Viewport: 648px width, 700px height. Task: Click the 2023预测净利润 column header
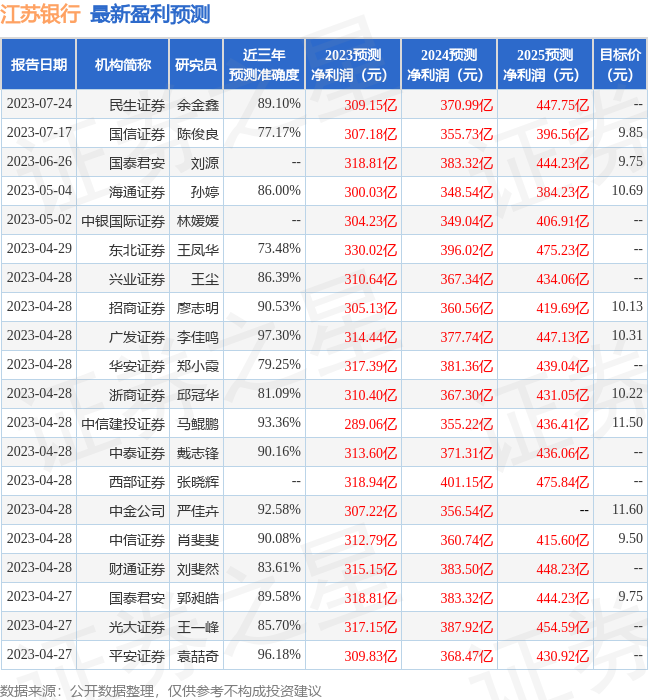coord(353,65)
